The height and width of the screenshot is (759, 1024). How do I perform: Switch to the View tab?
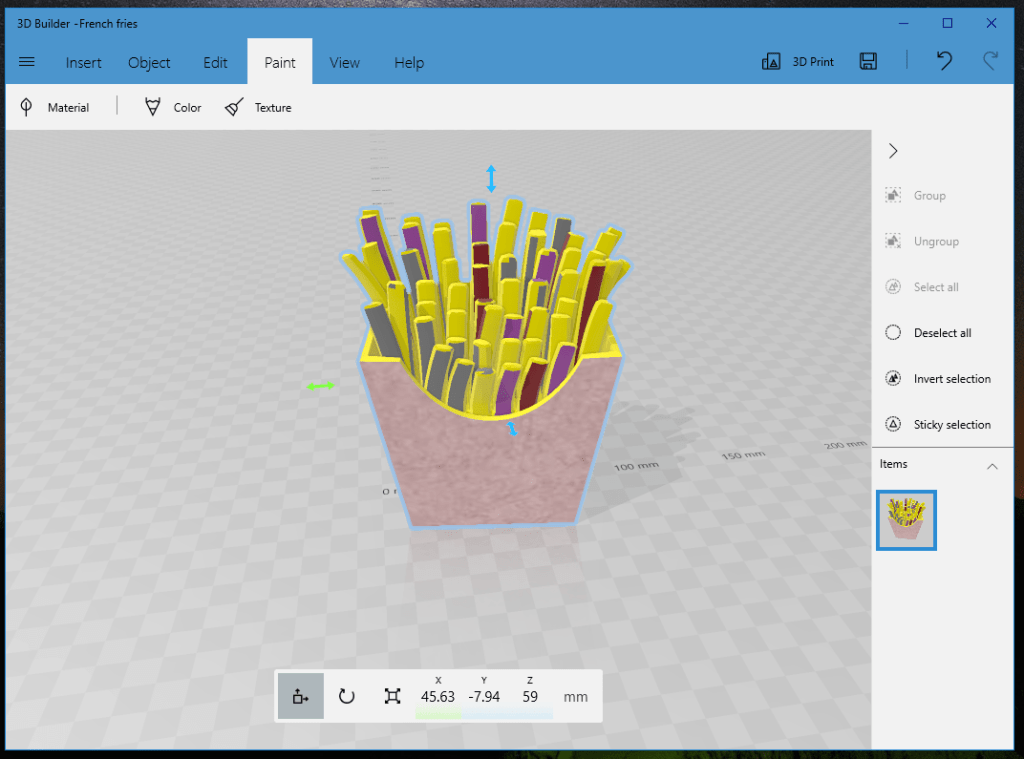(344, 62)
